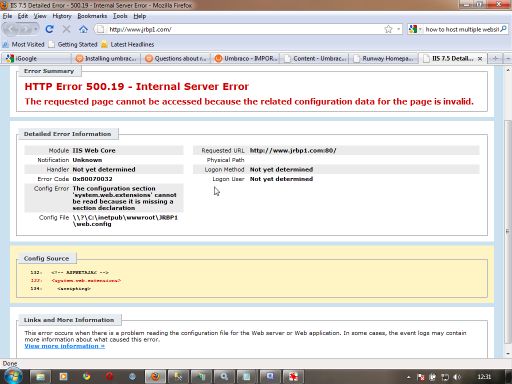
Task: Click the vertical scrollbar thumb
Action: point(508,232)
